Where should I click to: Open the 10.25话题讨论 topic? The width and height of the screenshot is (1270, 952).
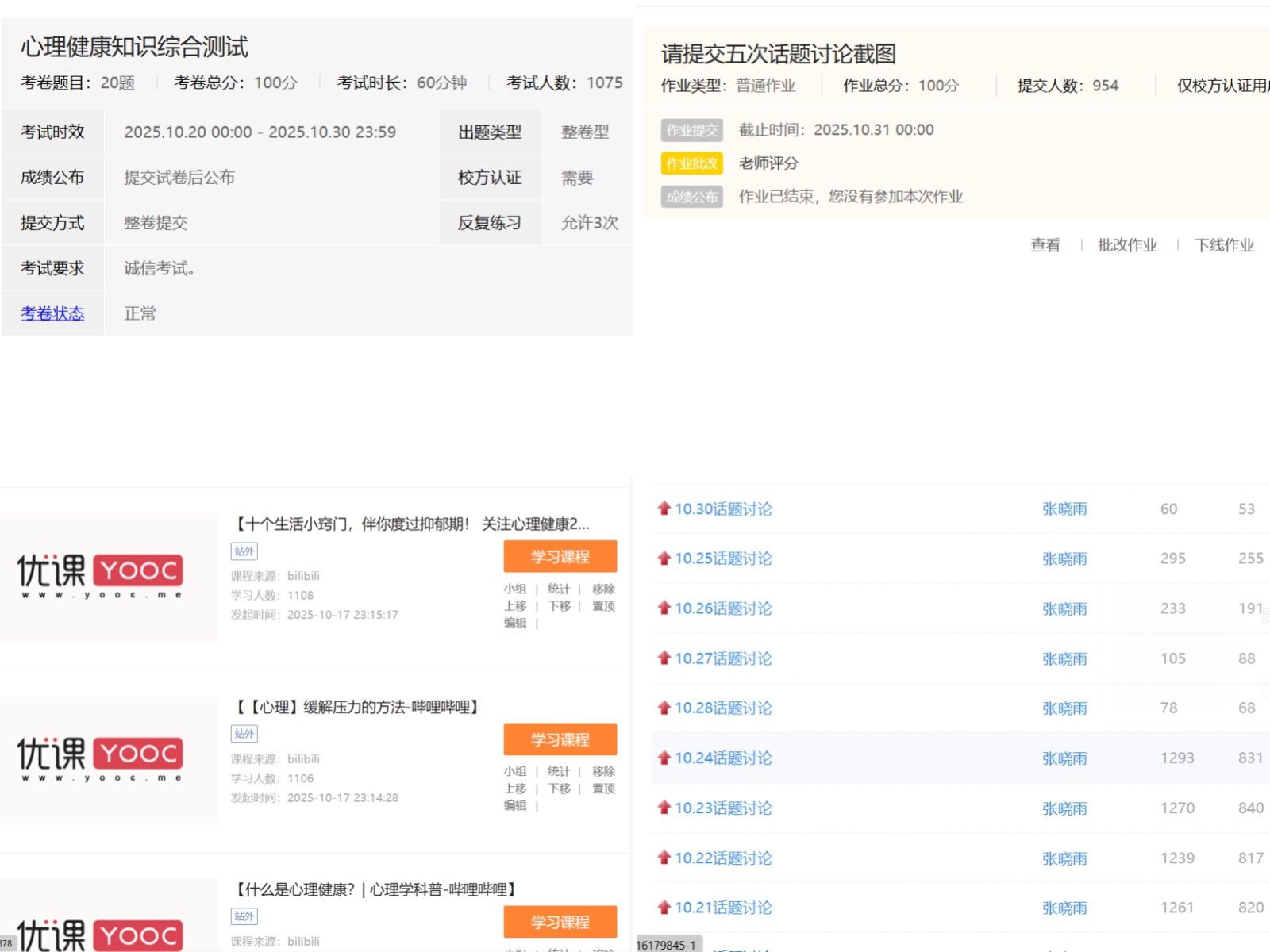coord(723,559)
